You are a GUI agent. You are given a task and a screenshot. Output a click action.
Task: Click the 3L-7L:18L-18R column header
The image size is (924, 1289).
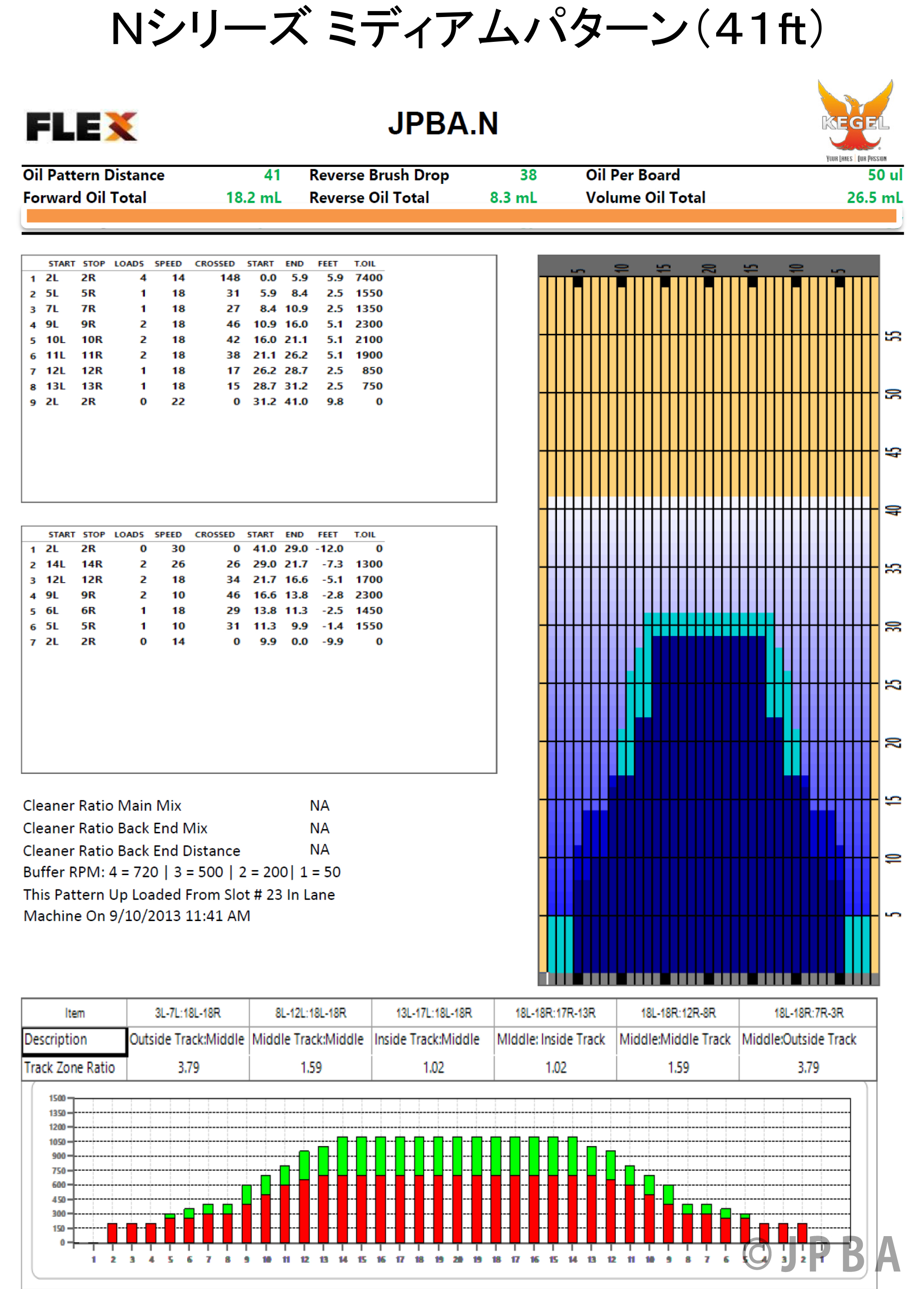point(188,1013)
